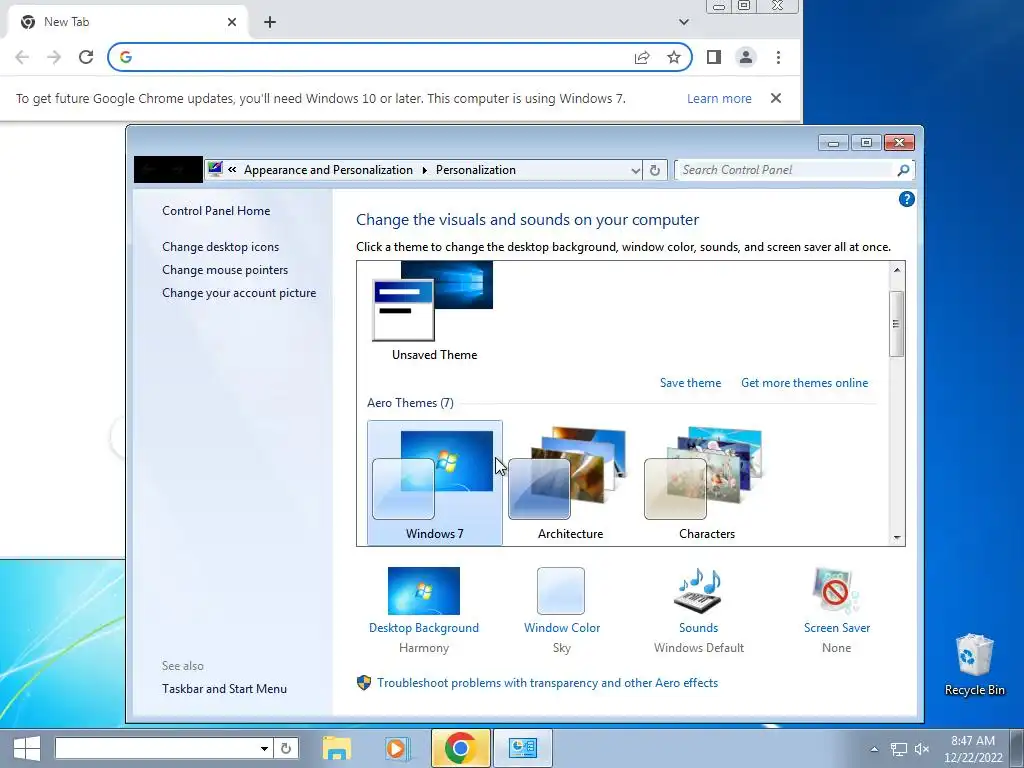Expand the taskbar address dropdown arrow
Viewport: 1024px width, 768px height.
tap(264, 748)
